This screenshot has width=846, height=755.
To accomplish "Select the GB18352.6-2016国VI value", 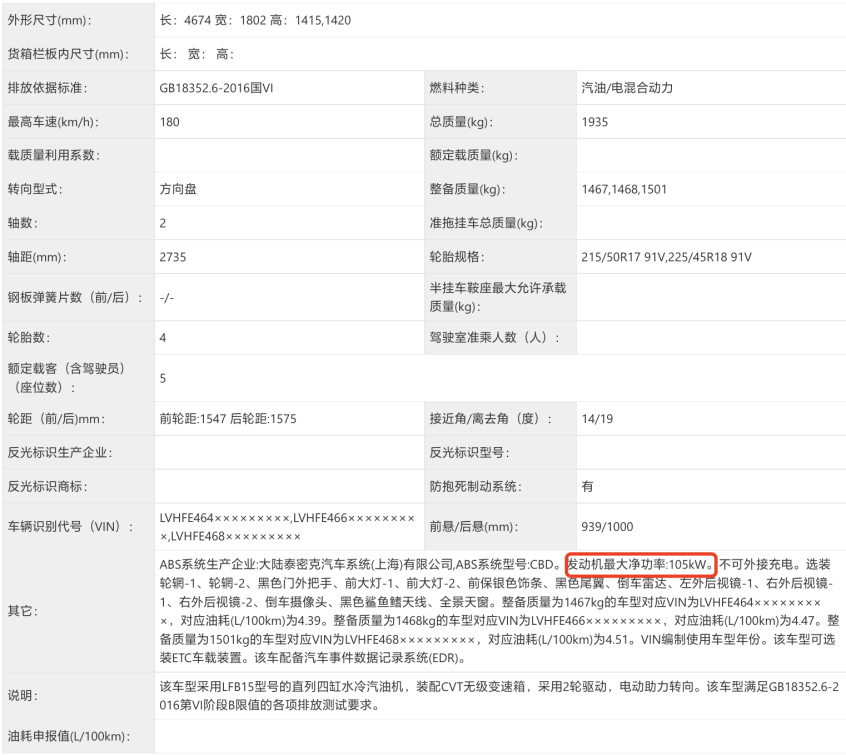I will (216, 88).
